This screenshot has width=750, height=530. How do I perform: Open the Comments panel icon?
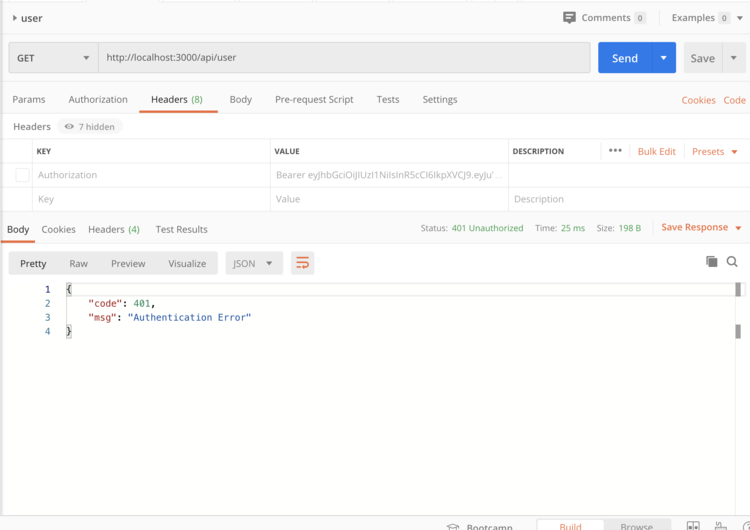tap(569, 18)
